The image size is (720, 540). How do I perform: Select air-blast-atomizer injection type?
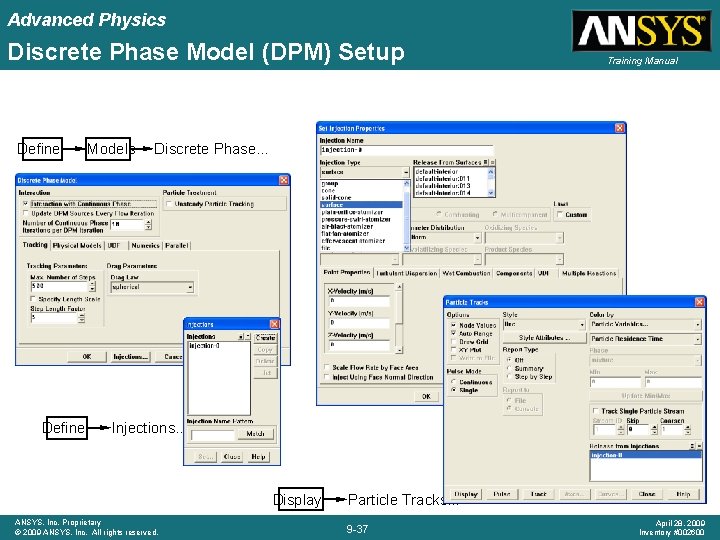(361, 226)
